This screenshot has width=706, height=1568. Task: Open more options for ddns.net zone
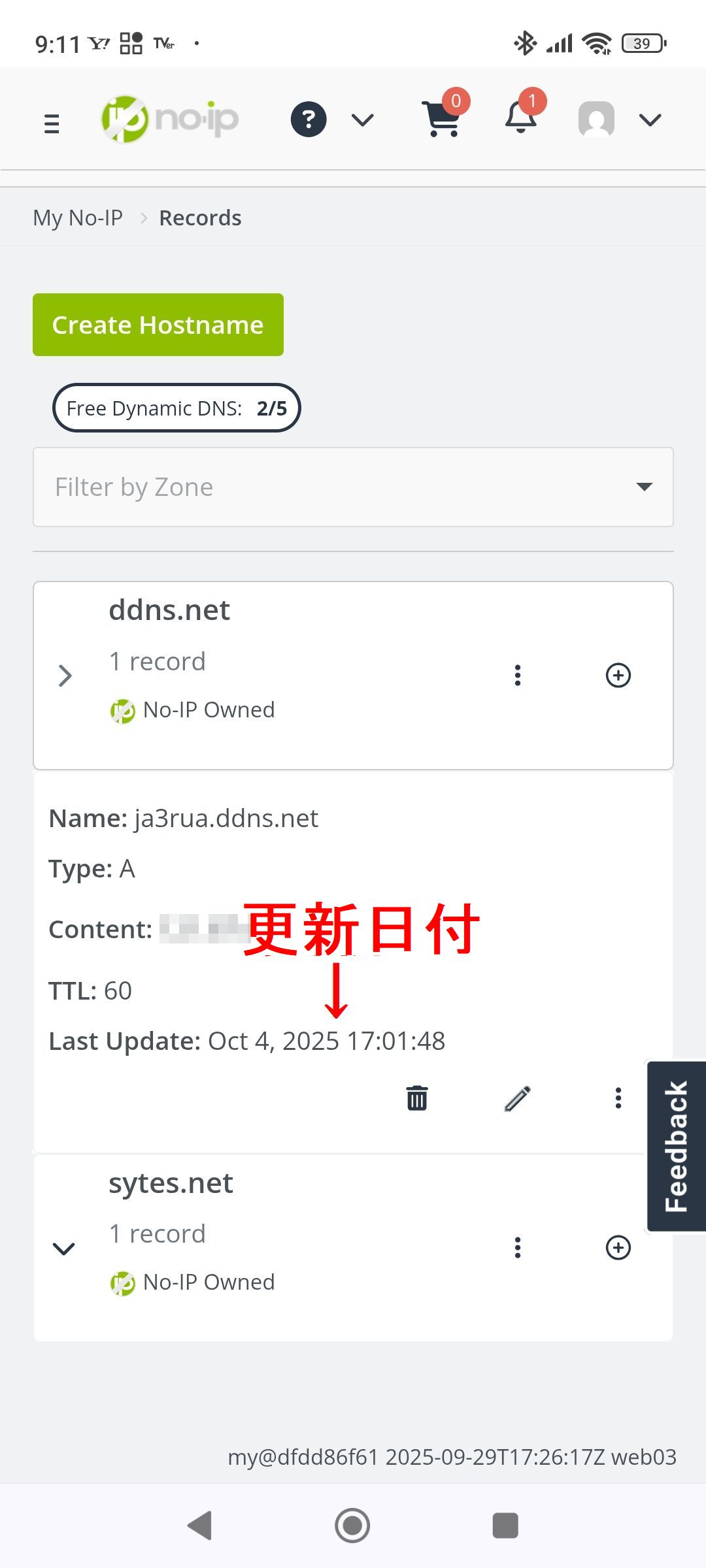tap(518, 675)
